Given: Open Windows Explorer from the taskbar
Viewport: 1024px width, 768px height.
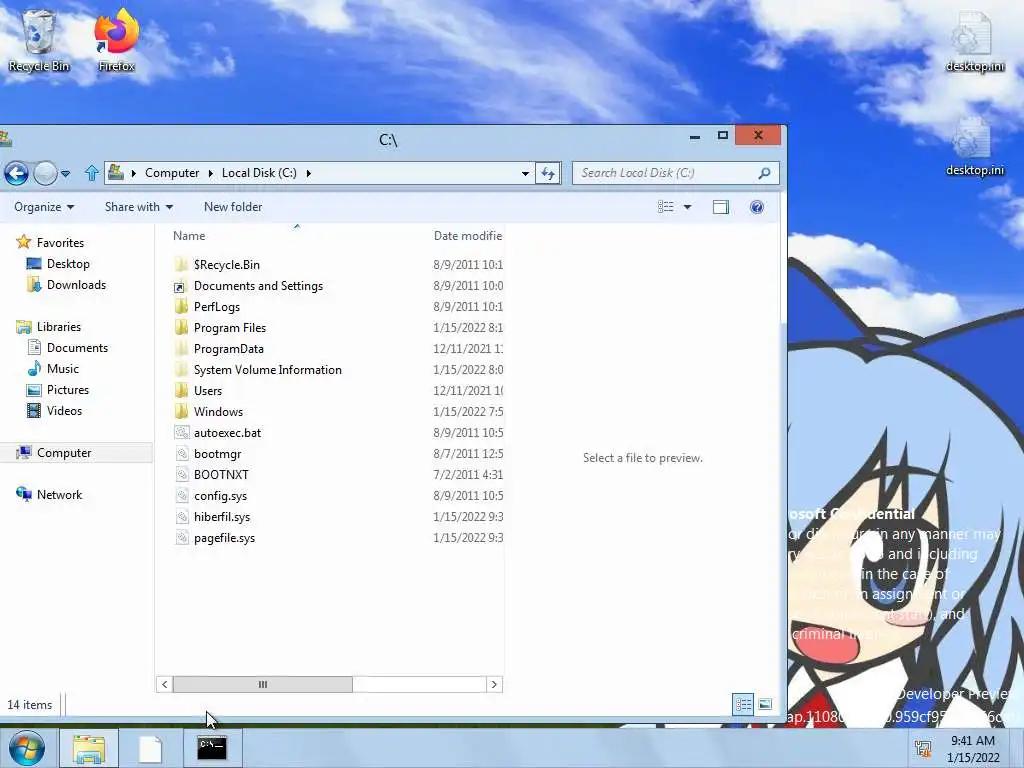Looking at the screenshot, I should [x=89, y=748].
